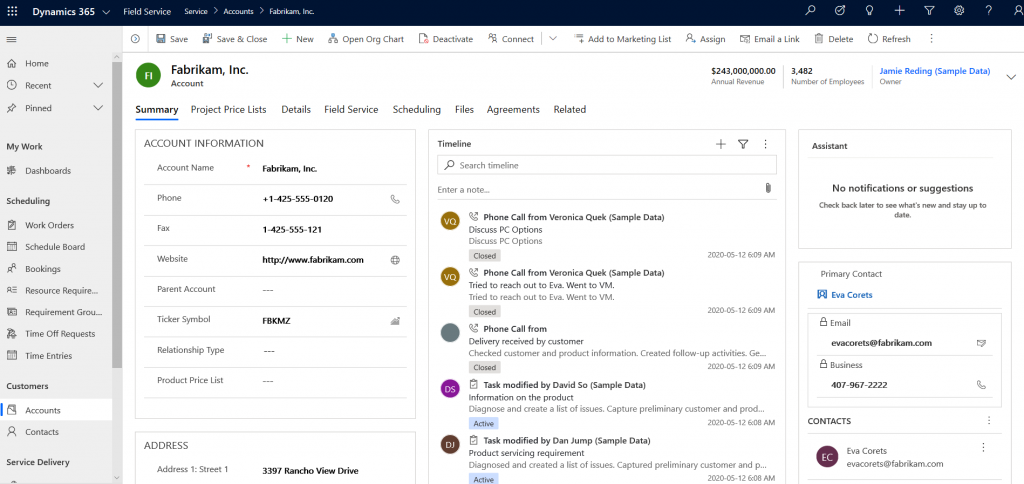Image resolution: width=1024 pixels, height=484 pixels.
Task: Collapse the sidebar with hamburger icon
Action: point(11,40)
